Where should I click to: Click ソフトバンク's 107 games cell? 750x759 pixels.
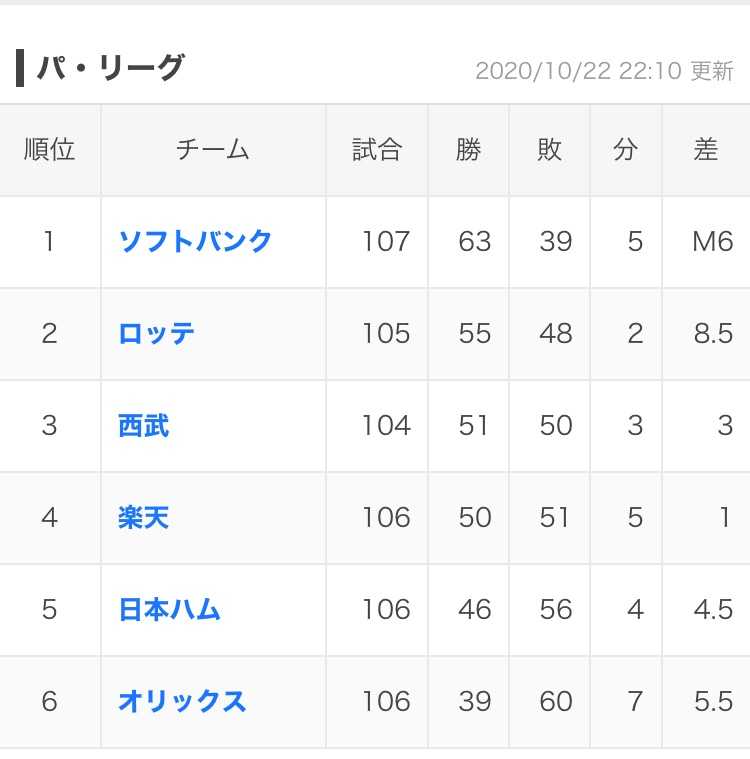tap(386, 242)
